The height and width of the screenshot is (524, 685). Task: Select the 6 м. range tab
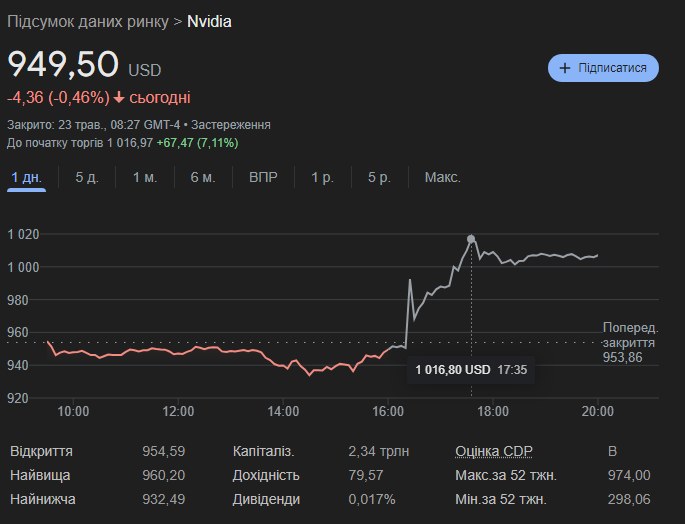pos(203,177)
